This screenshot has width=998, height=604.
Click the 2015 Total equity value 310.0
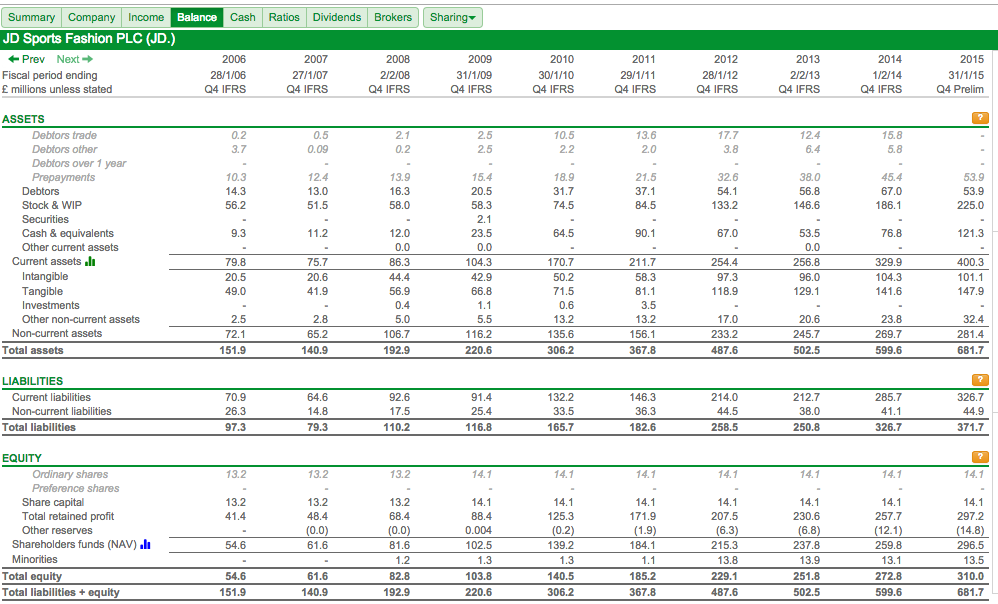971,577
